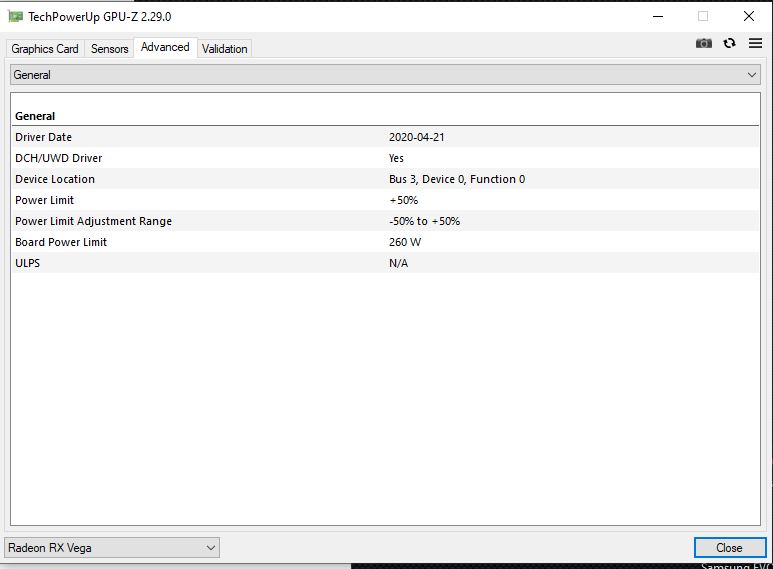Select the ULPS row label
The width and height of the screenshot is (773, 569).
pyautogui.click(x=28, y=263)
